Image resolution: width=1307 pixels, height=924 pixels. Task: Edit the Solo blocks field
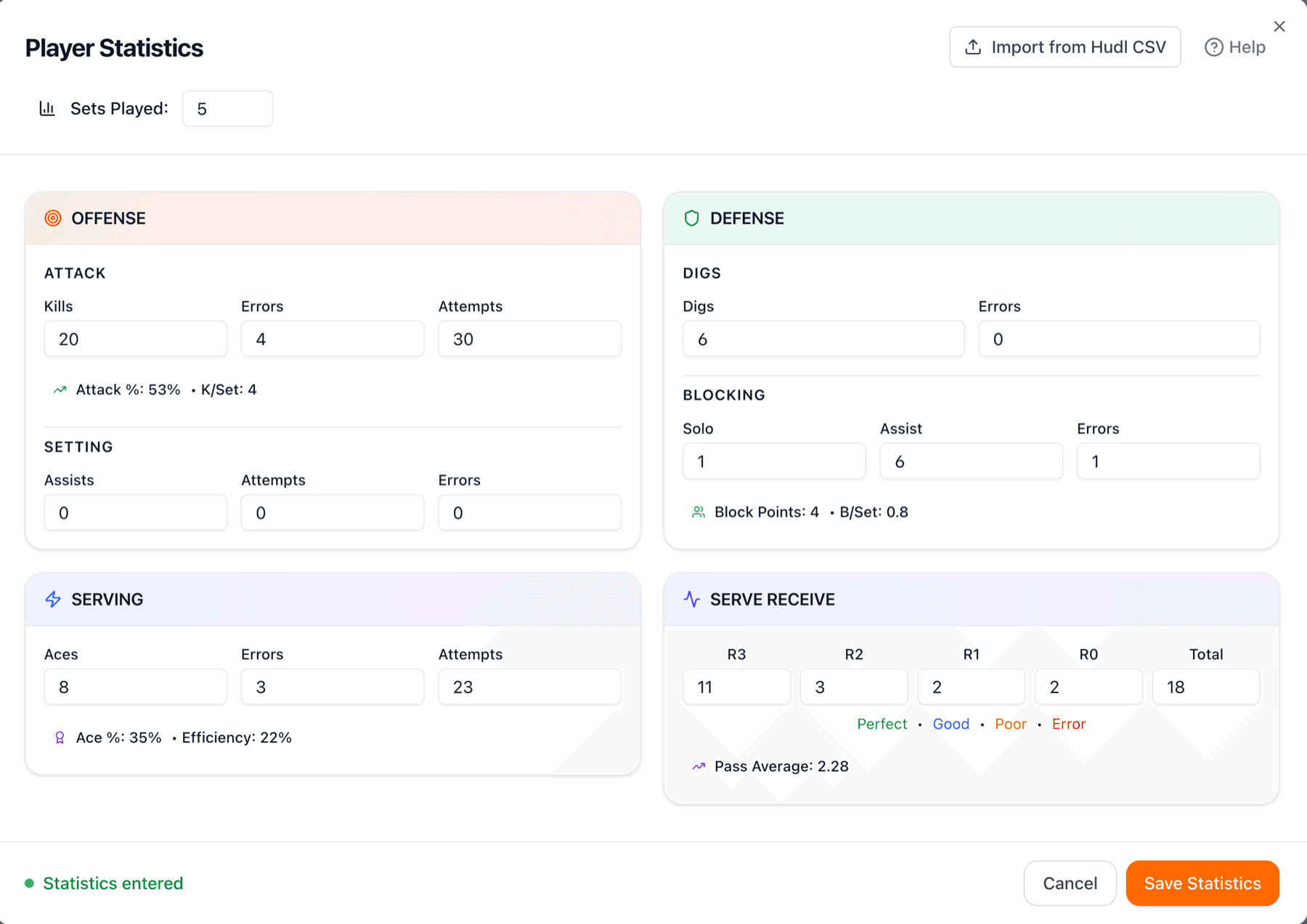click(774, 462)
